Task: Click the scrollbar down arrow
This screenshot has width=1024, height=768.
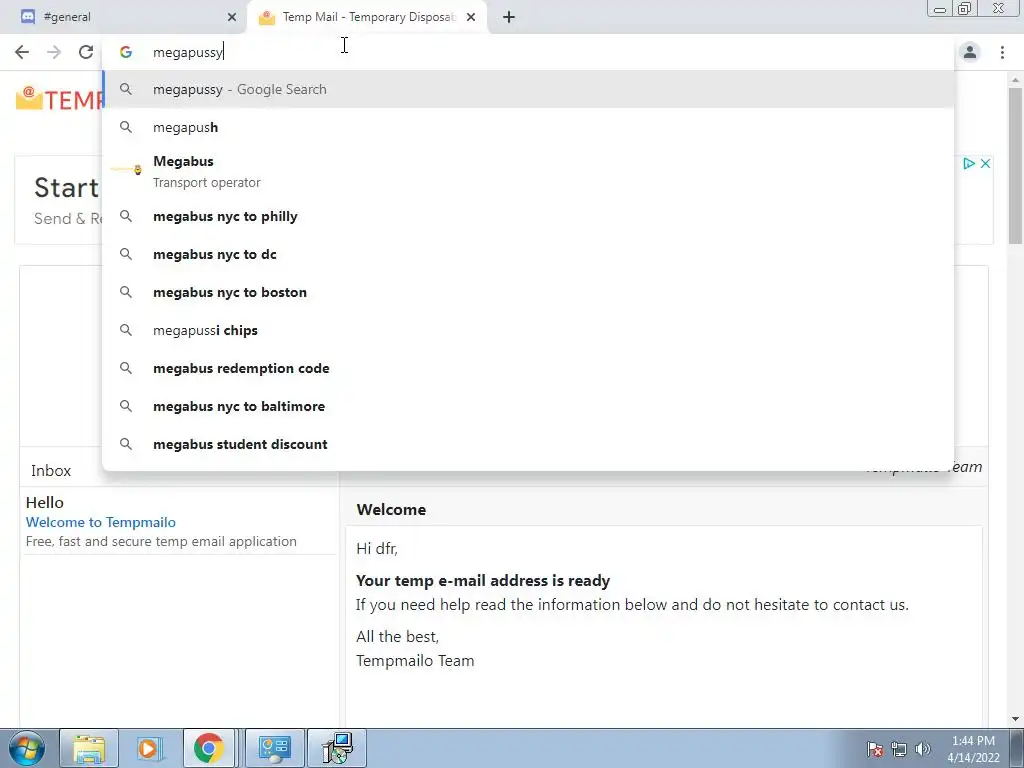Action: (x=1015, y=719)
